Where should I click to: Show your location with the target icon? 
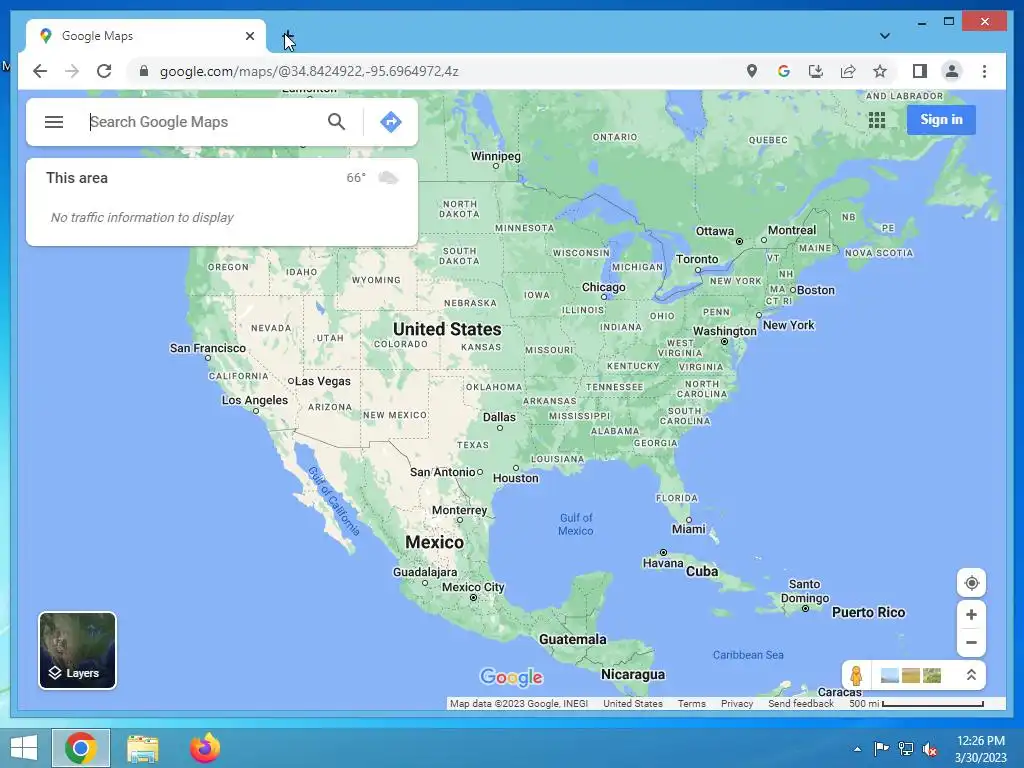pos(971,583)
